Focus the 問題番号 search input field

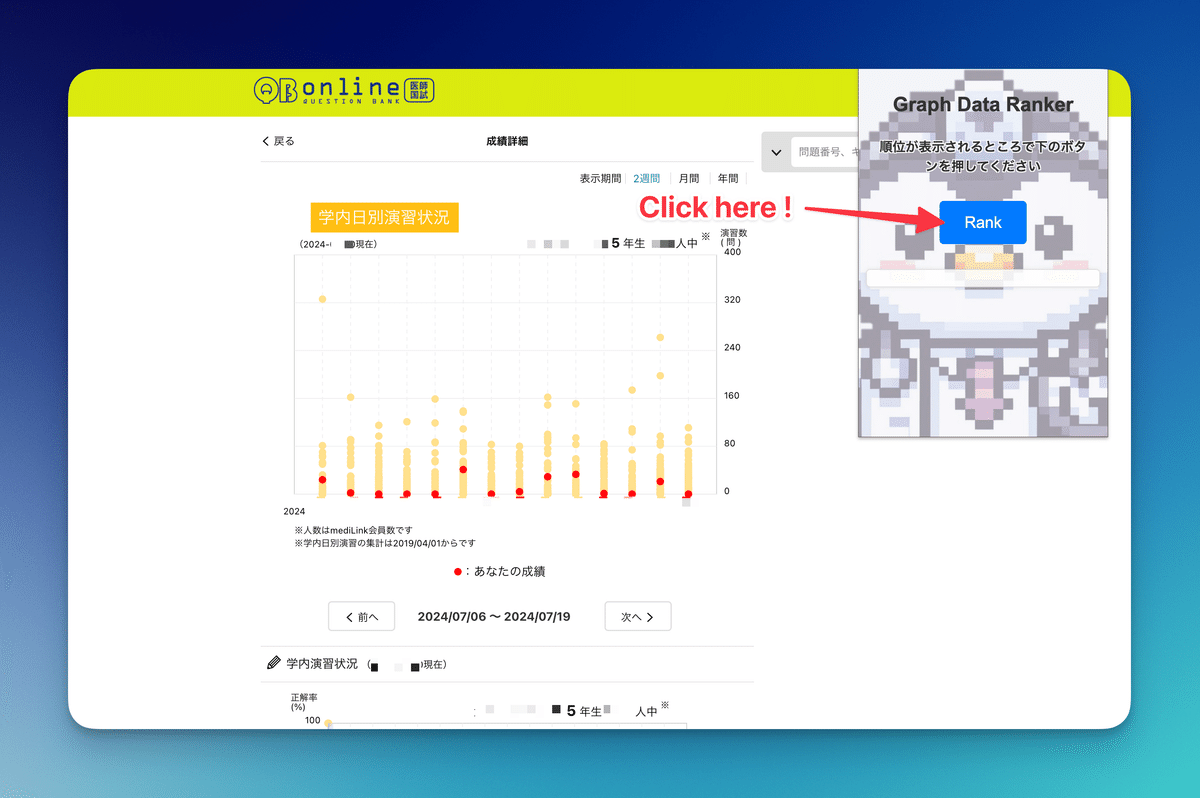coord(825,152)
